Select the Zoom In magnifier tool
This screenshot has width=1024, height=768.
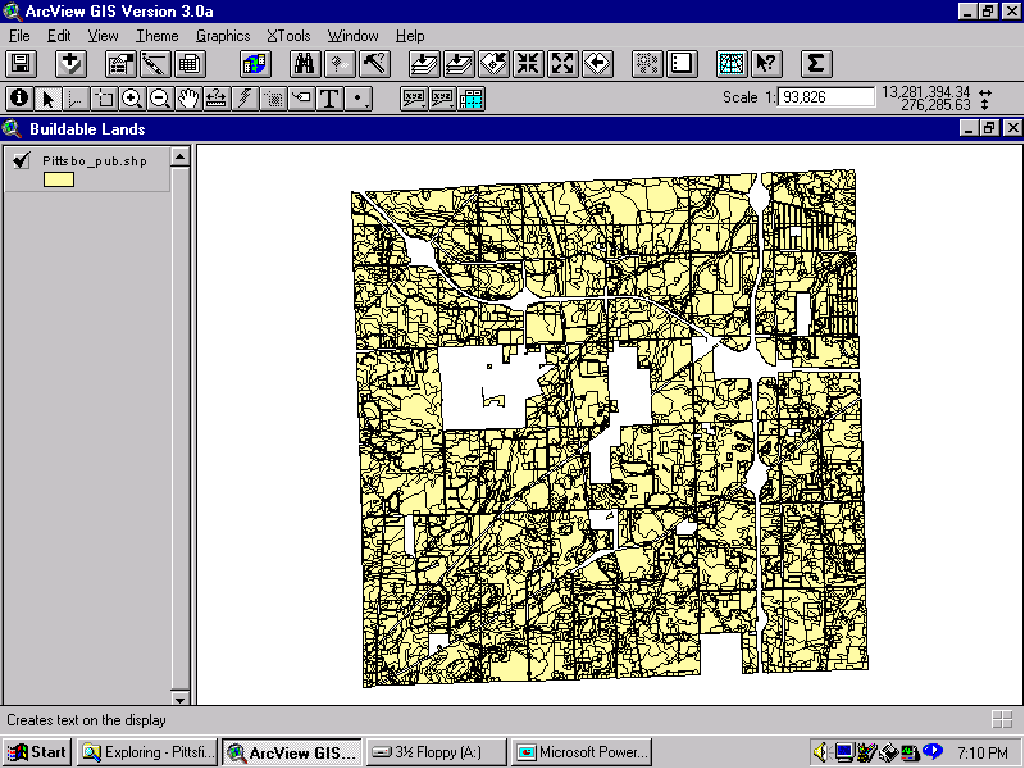coord(131,99)
